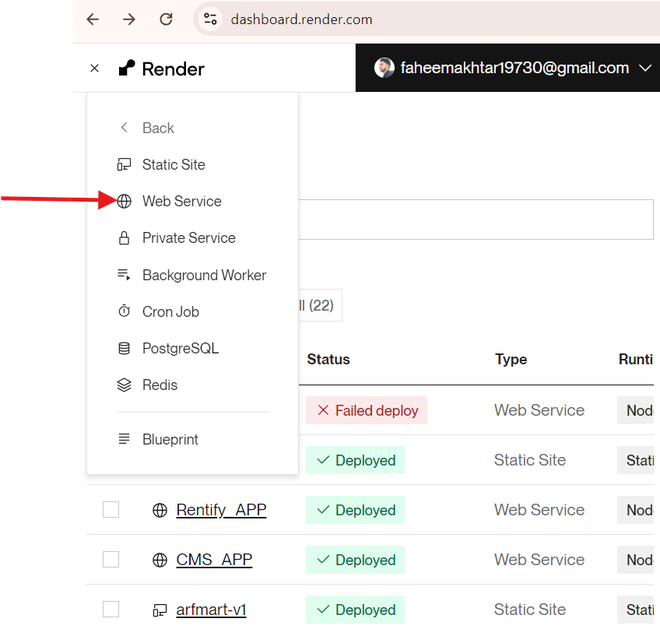Image resolution: width=660 pixels, height=629 pixels.
Task: Click the checkmark icon in CMS_APP Deployed badge
Action: pyautogui.click(x=323, y=560)
